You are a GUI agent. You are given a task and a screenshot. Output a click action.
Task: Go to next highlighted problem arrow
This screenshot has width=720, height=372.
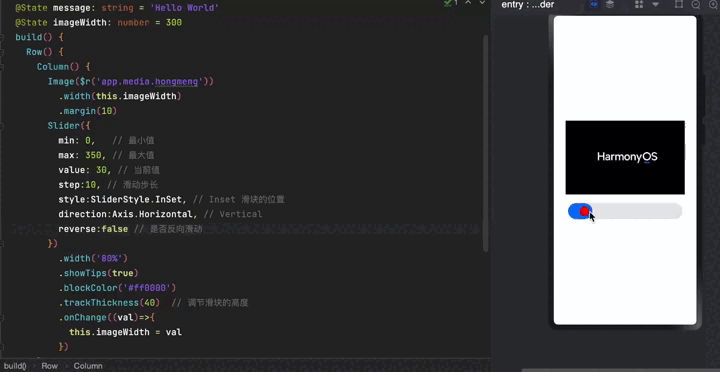pyautogui.click(x=482, y=3)
